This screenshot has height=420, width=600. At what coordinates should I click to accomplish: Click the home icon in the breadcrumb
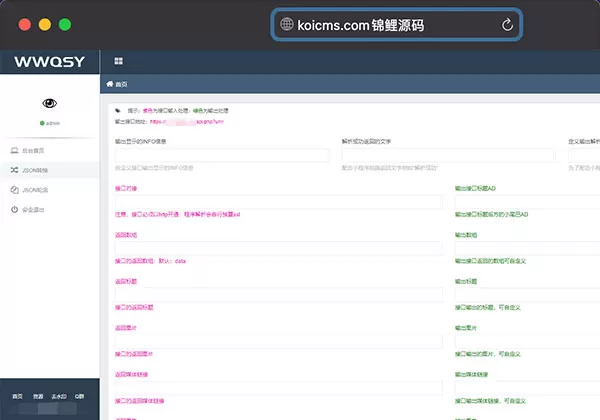coord(110,84)
